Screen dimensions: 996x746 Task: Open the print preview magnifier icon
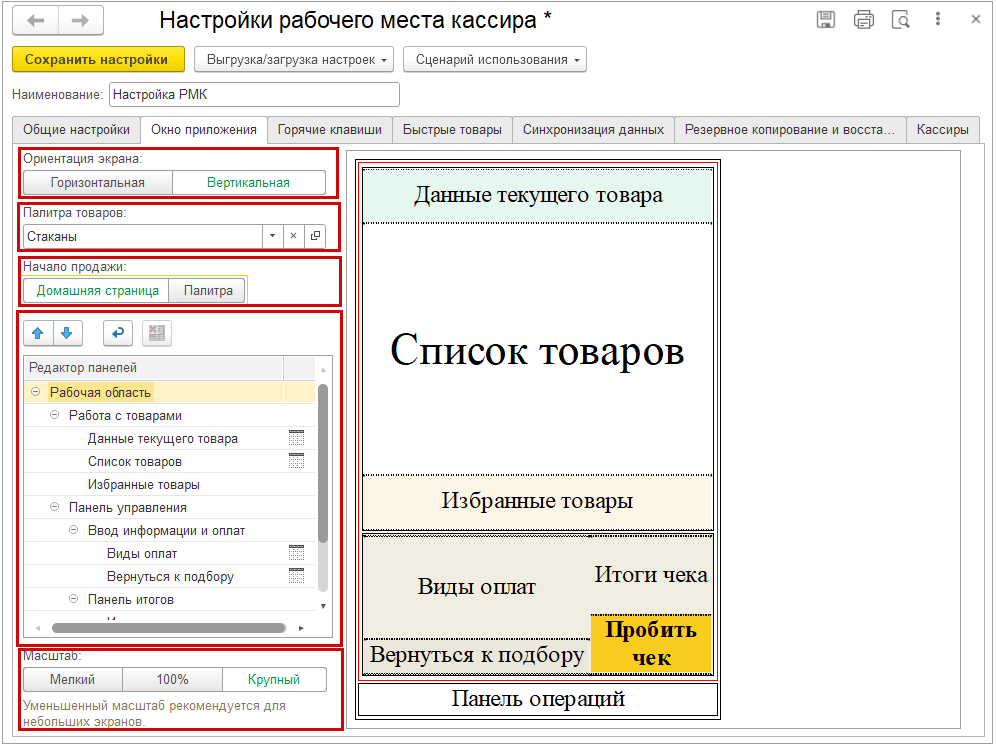[900, 20]
